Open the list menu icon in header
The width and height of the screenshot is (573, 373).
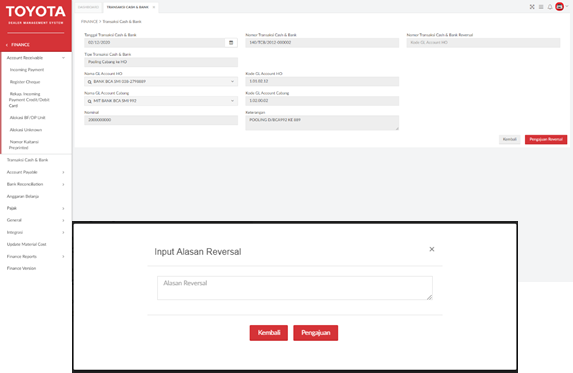(541, 7)
